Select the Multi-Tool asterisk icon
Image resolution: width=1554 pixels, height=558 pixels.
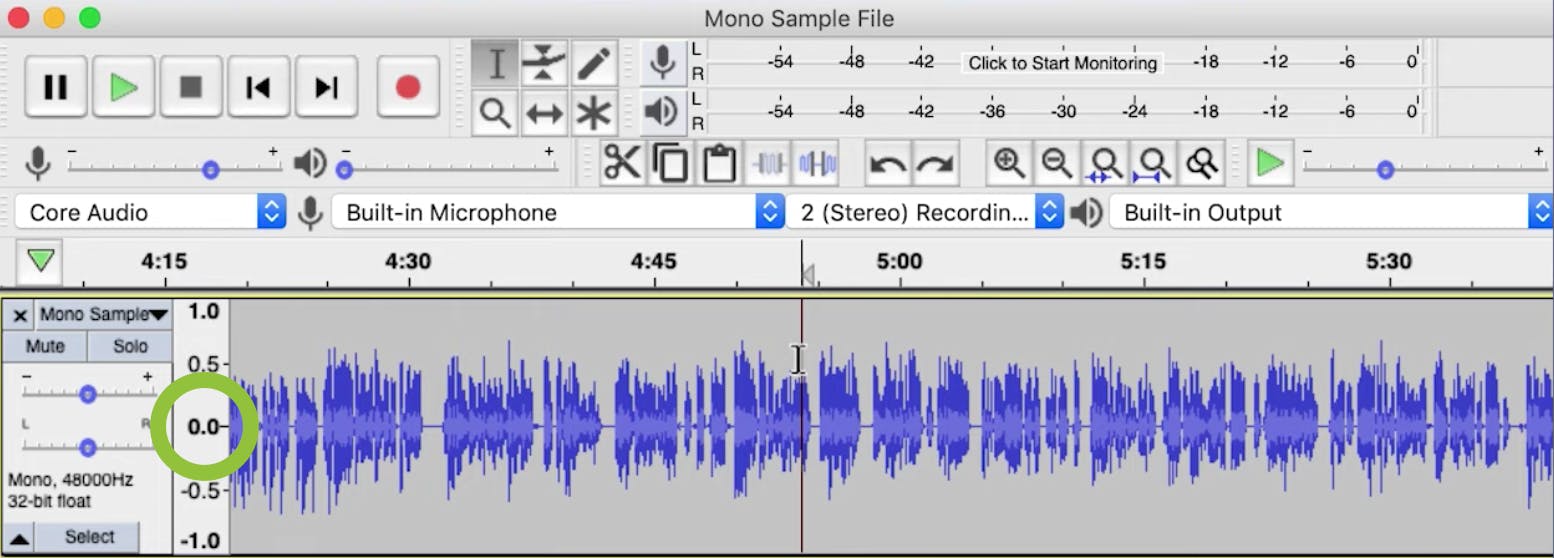click(x=594, y=113)
